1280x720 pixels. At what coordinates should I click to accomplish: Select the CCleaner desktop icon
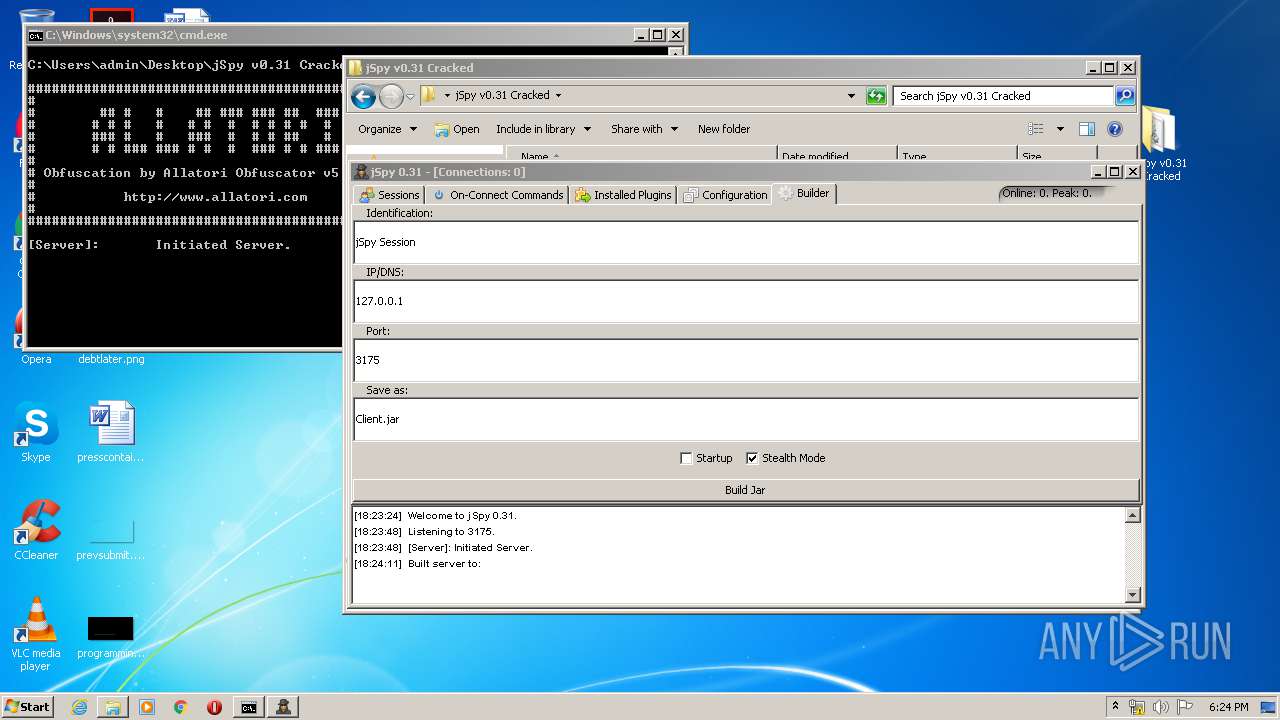(36, 530)
